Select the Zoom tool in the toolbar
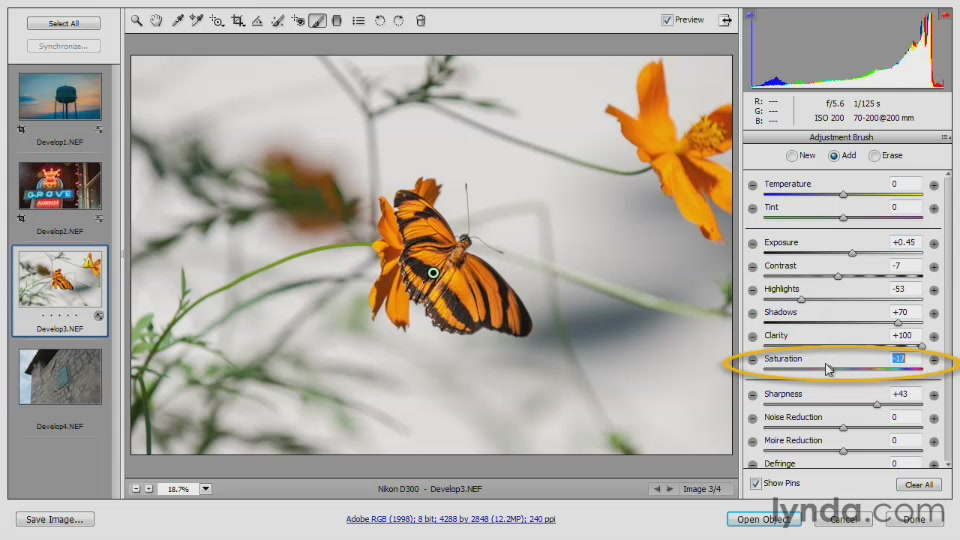The image size is (960, 540). tap(137, 20)
